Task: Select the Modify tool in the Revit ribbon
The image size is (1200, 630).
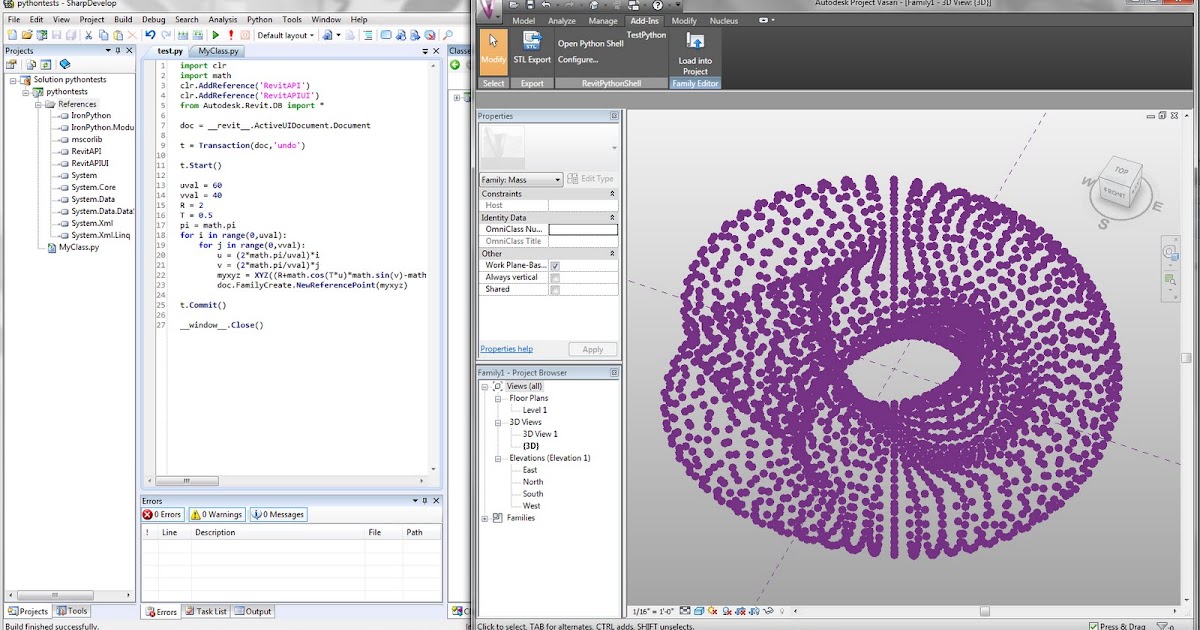Action: pos(491,48)
